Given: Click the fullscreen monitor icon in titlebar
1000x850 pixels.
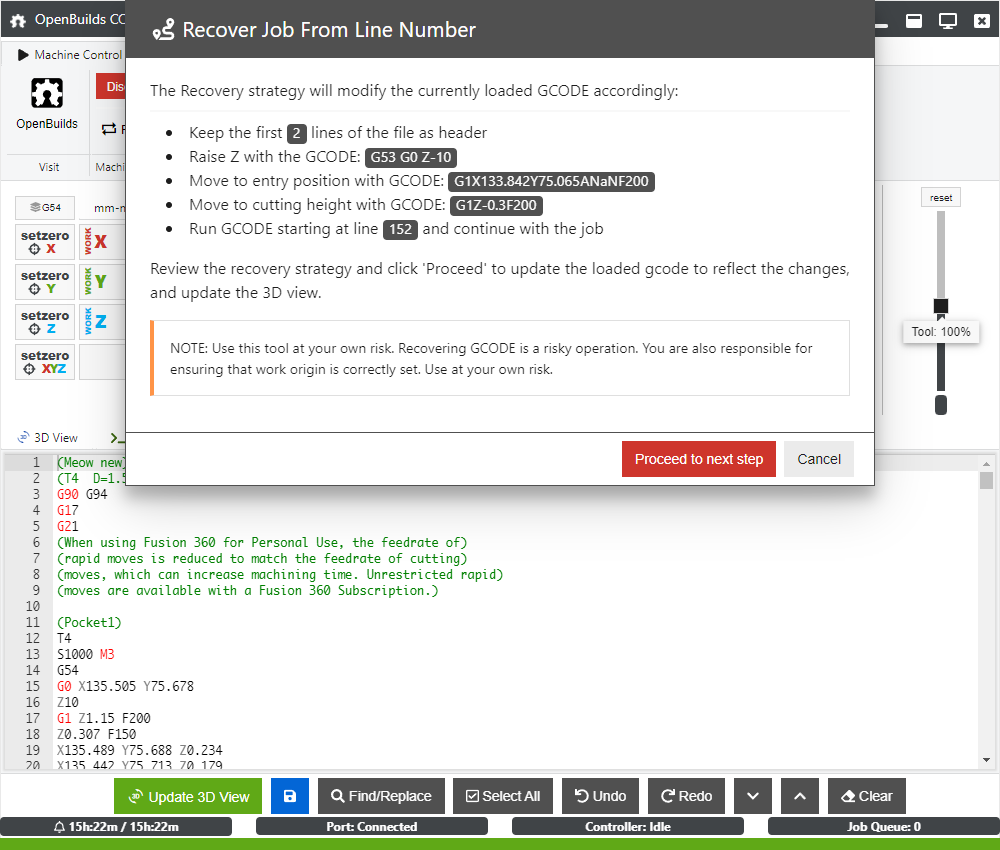Looking at the screenshot, I should coord(948,21).
